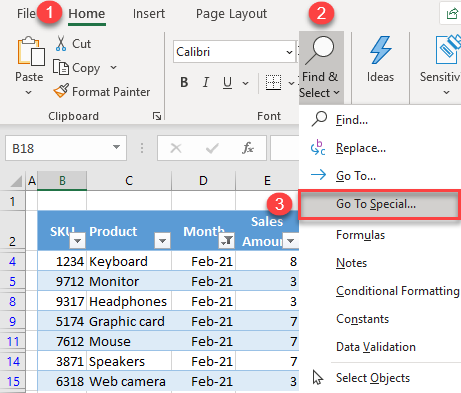Apply cell borders icon
Viewport: 461px width, 393px height.
click(x=273, y=82)
